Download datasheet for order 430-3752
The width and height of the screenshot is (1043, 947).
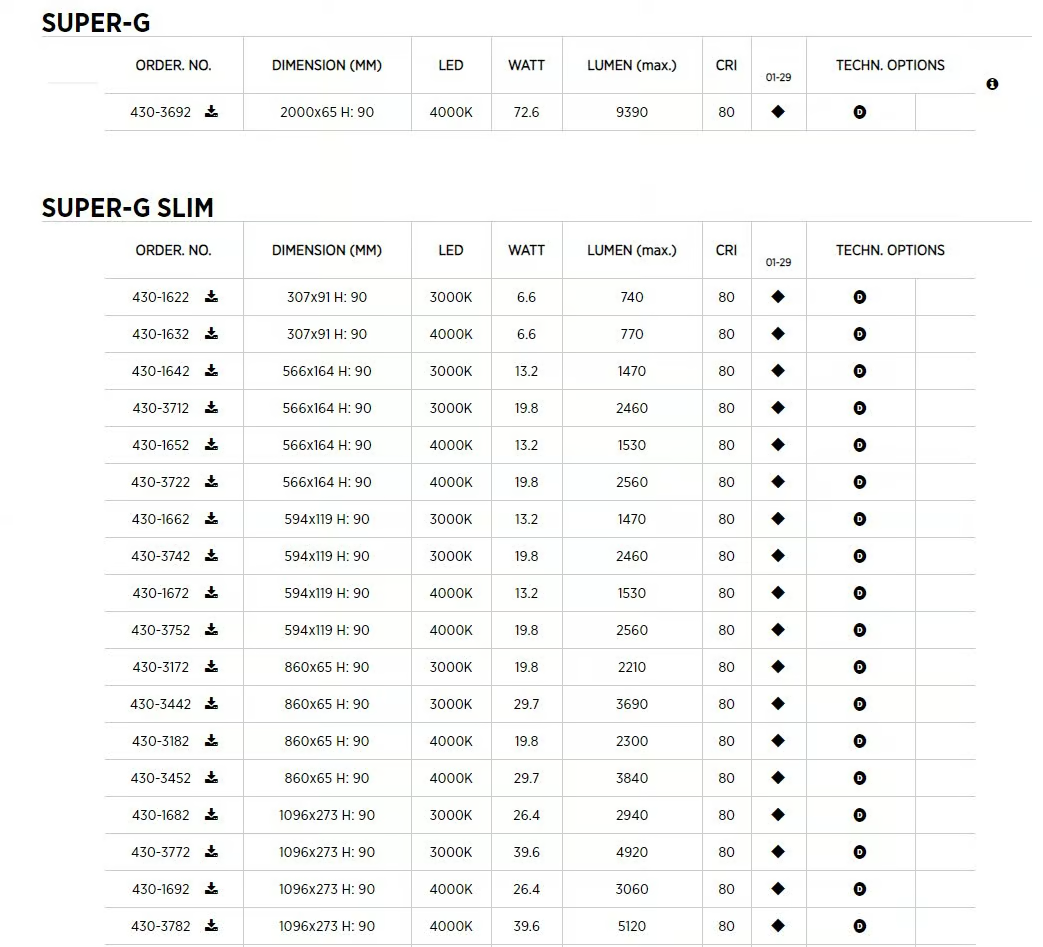[x=212, y=629]
